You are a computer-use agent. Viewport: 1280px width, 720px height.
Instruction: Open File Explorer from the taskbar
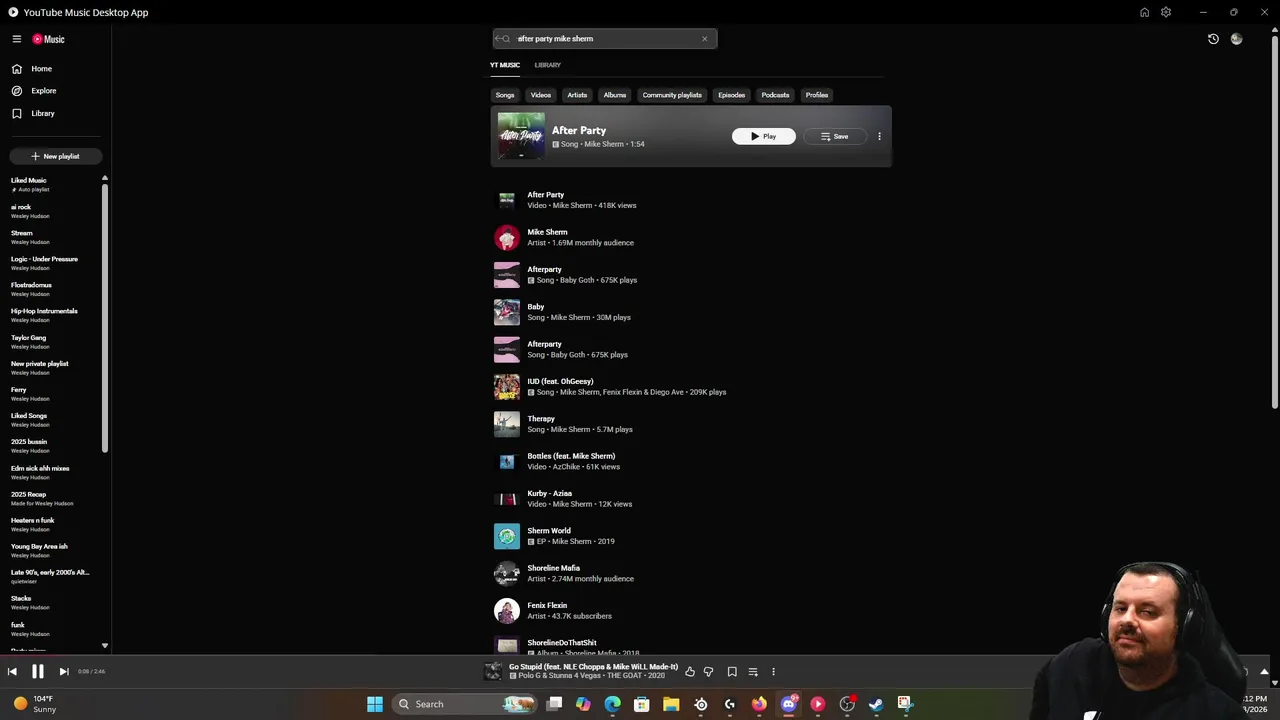[x=671, y=704]
